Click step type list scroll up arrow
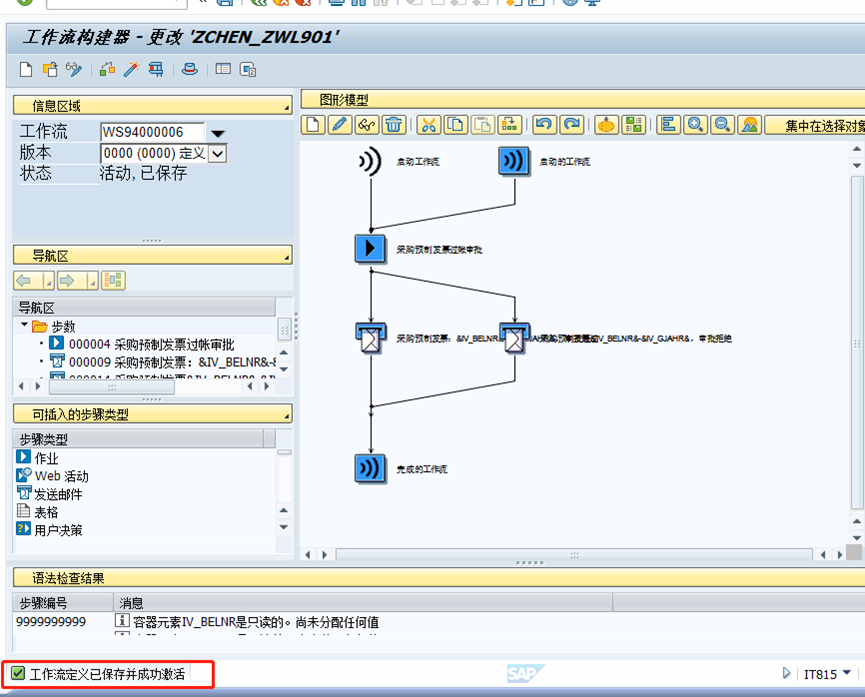This screenshot has width=865, height=697. pyautogui.click(x=284, y=510)
